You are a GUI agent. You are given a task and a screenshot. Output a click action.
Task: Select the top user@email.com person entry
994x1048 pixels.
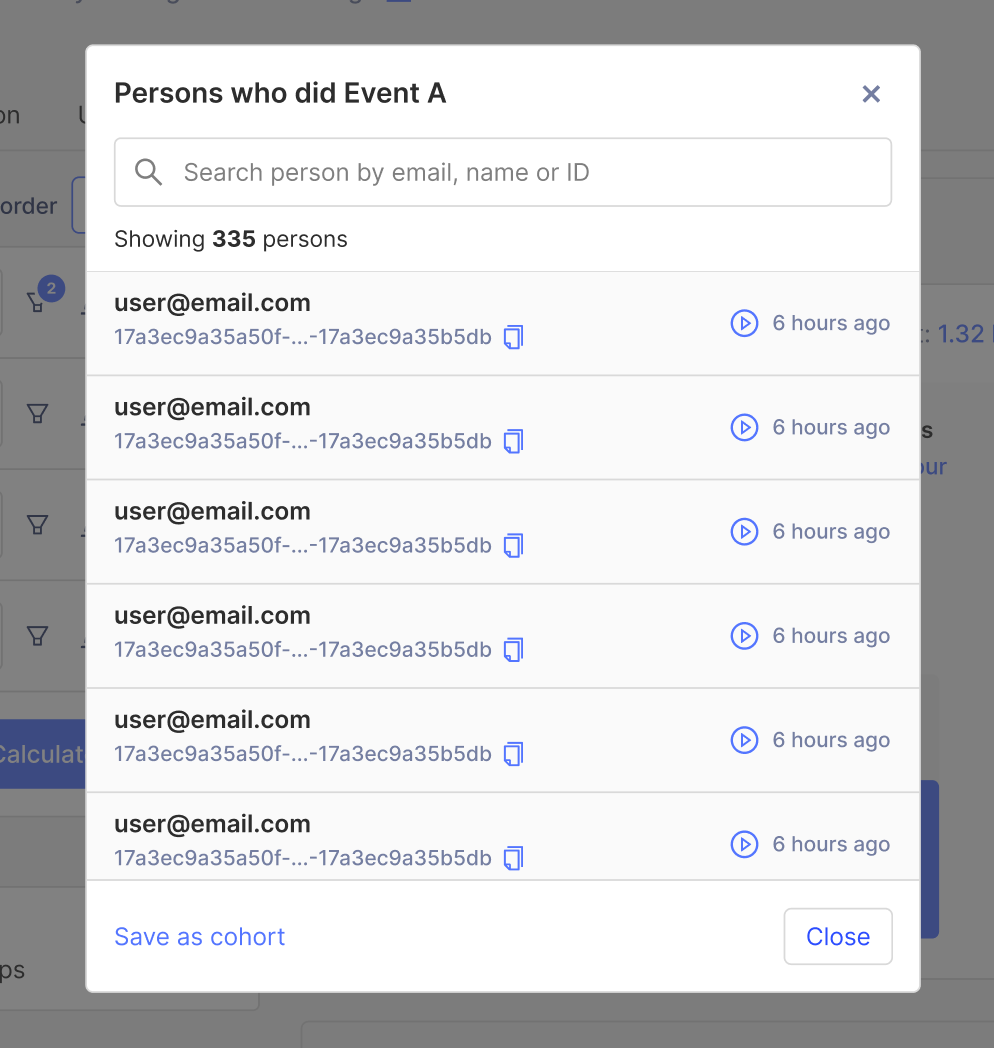coord(212,302)
